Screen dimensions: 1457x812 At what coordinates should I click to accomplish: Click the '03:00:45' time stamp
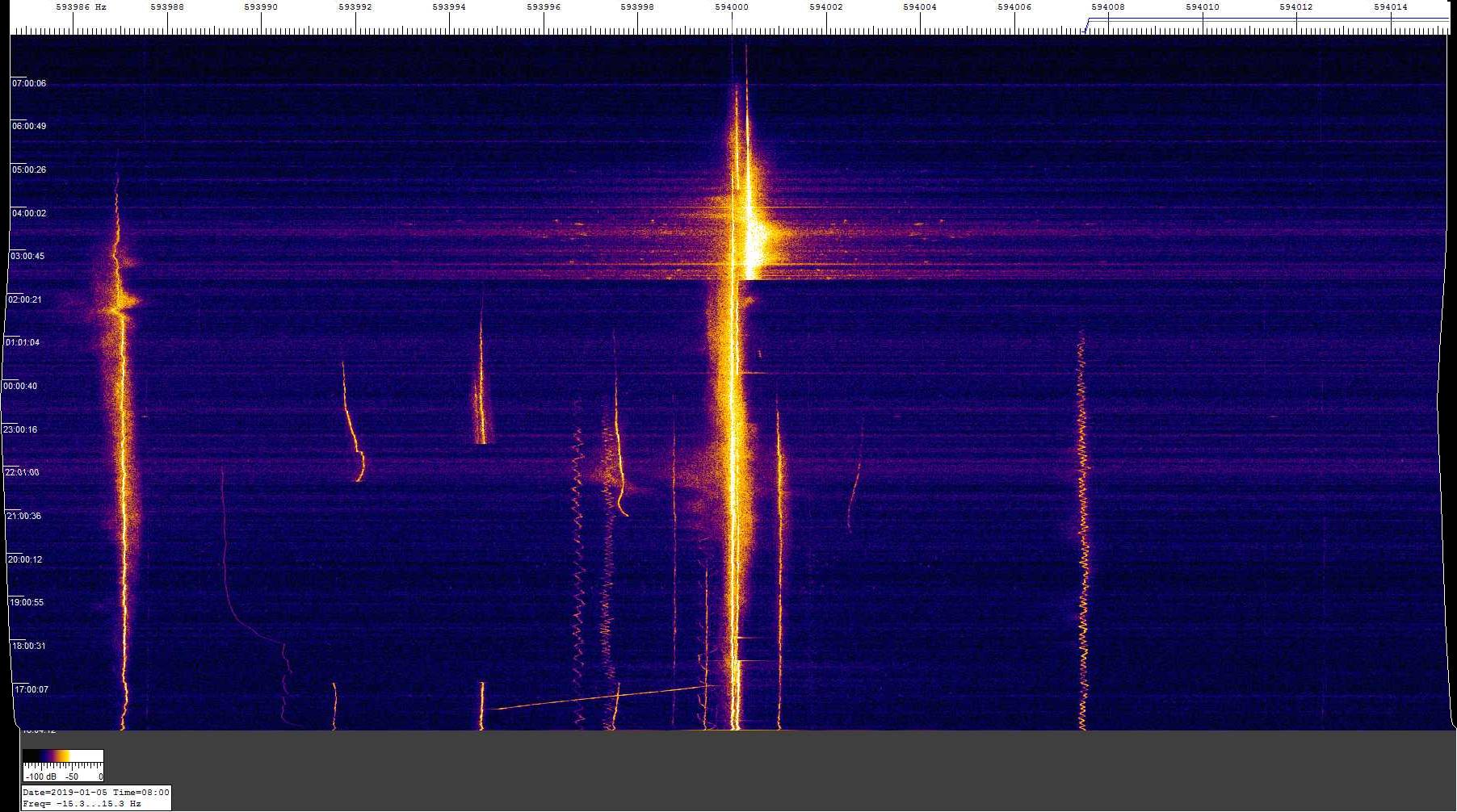click(27, 257)
